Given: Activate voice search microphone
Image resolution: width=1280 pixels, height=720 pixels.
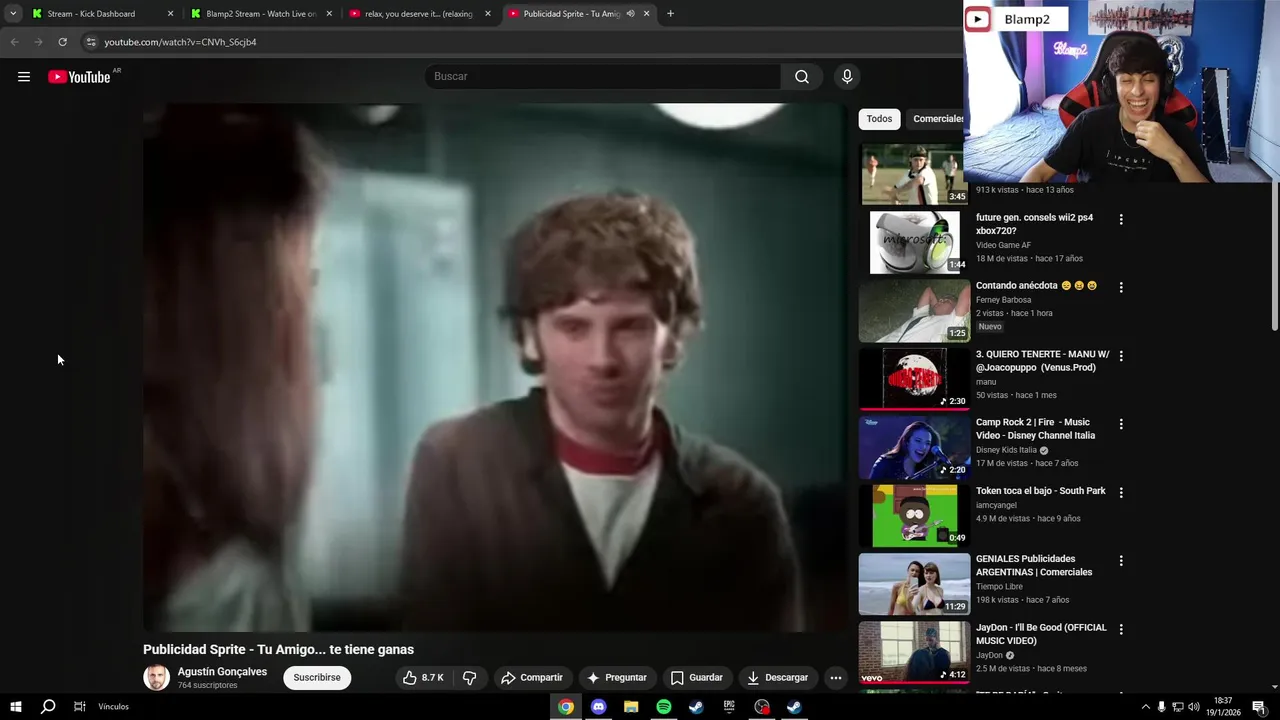Looking at the screenshot, I should tap(847, 76).
